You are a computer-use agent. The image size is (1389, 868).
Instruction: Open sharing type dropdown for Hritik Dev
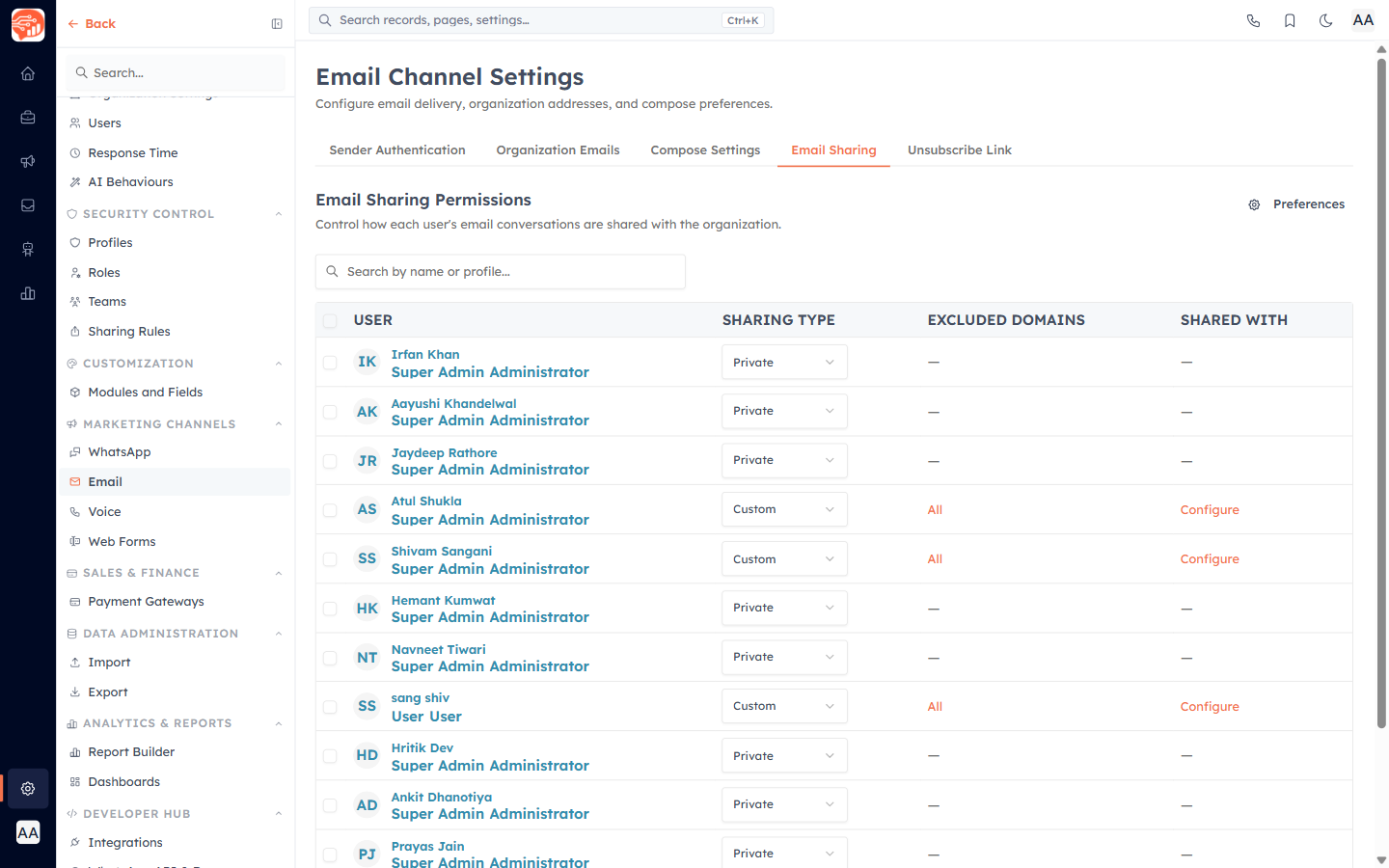[784, 756]
